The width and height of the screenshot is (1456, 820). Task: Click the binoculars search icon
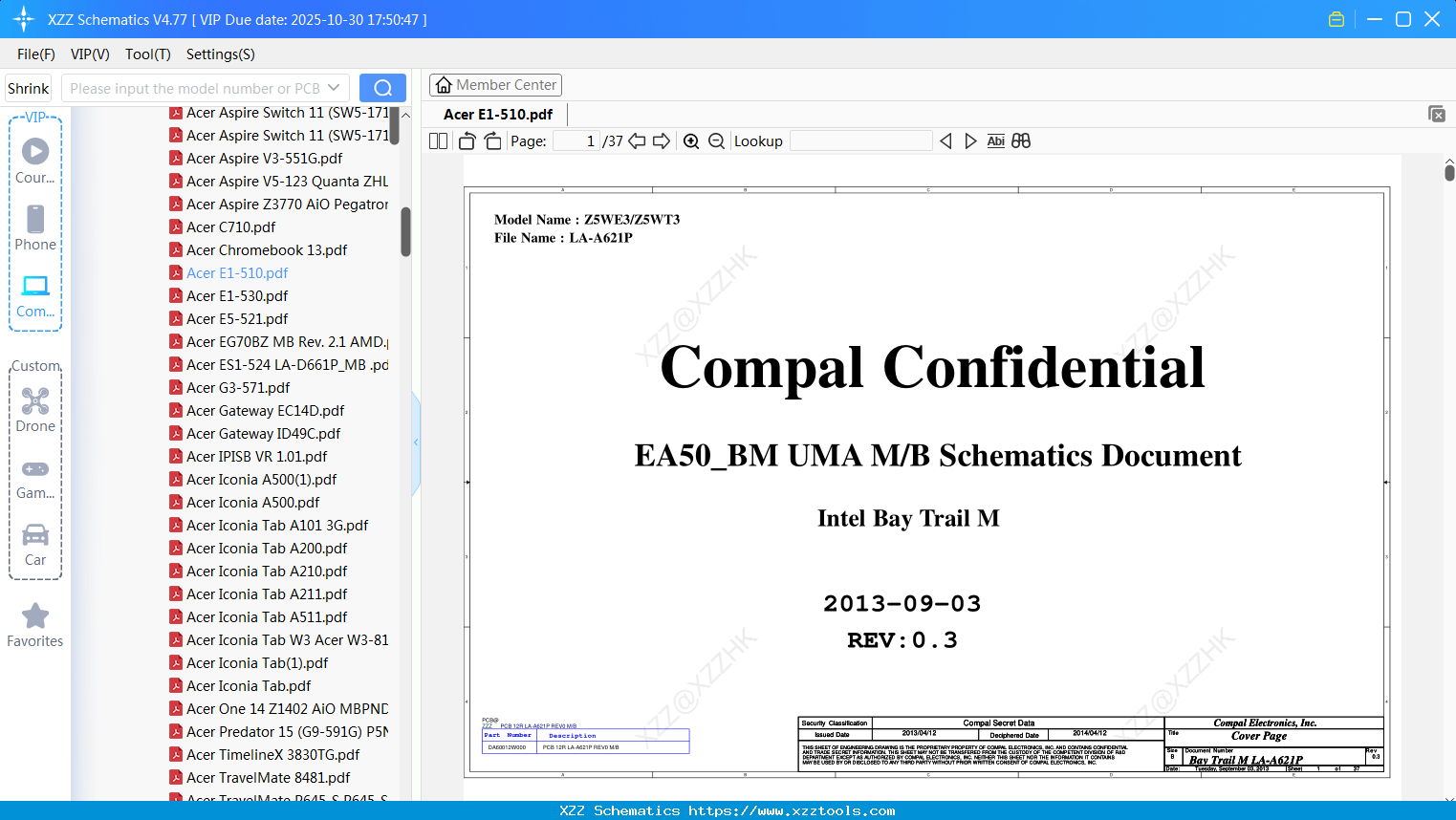coord(1021,141)
